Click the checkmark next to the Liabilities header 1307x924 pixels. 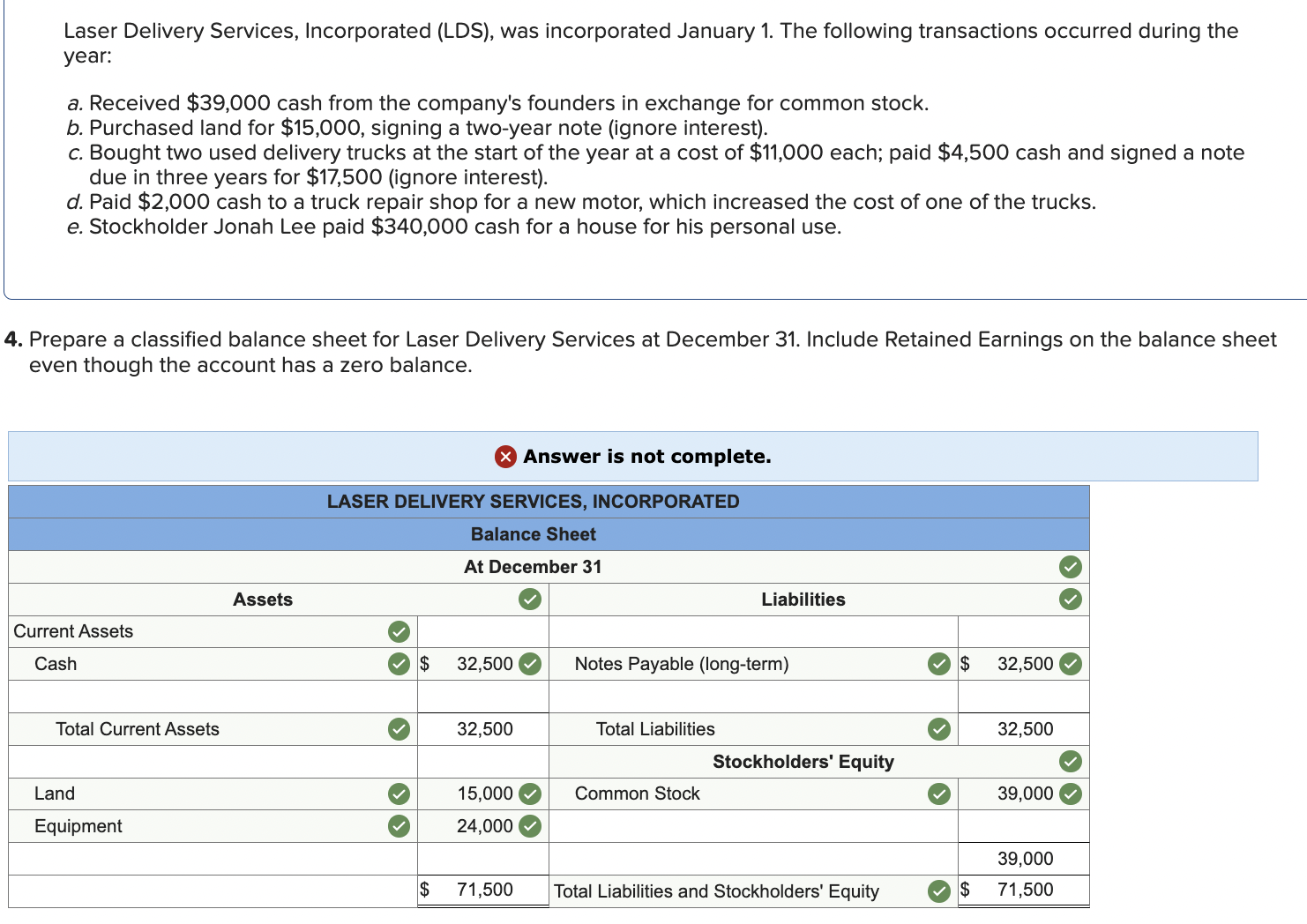pyautogui.click(x=1070, y=600)
